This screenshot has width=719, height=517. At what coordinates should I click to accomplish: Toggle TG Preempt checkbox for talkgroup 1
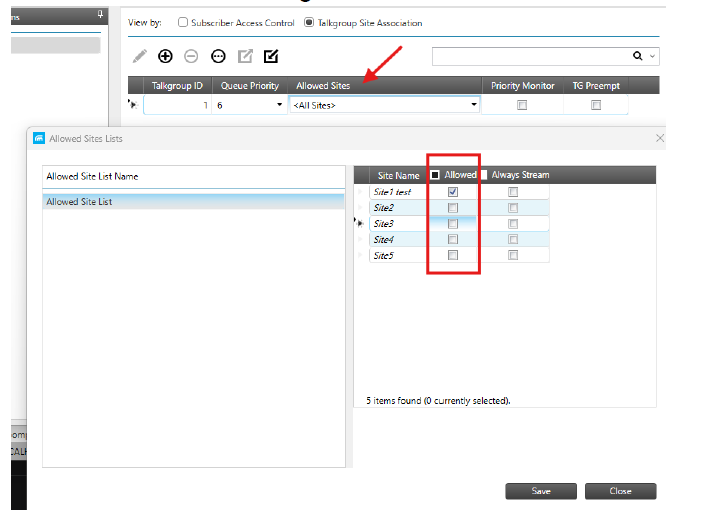pos(596,105)
